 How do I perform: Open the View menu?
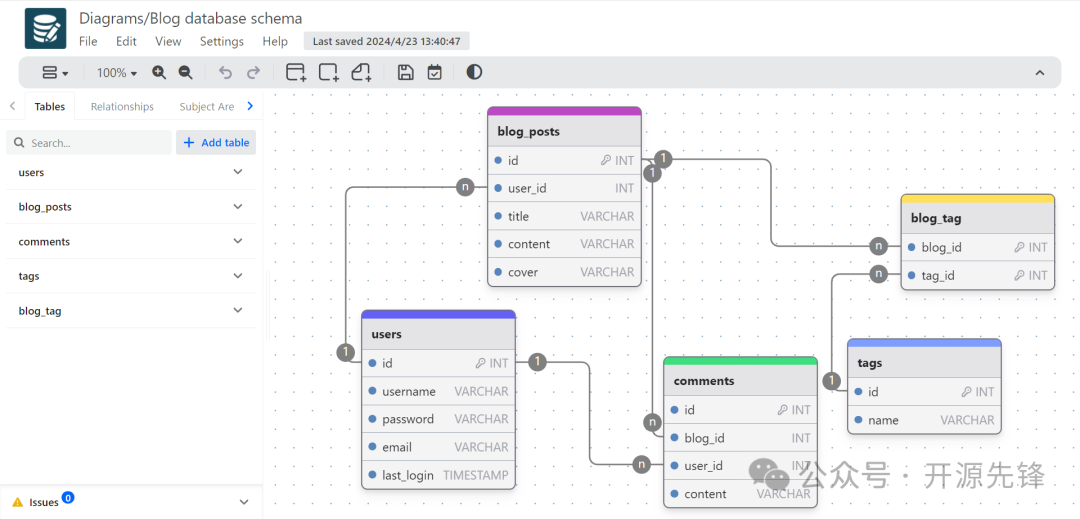tap(168, 41)
